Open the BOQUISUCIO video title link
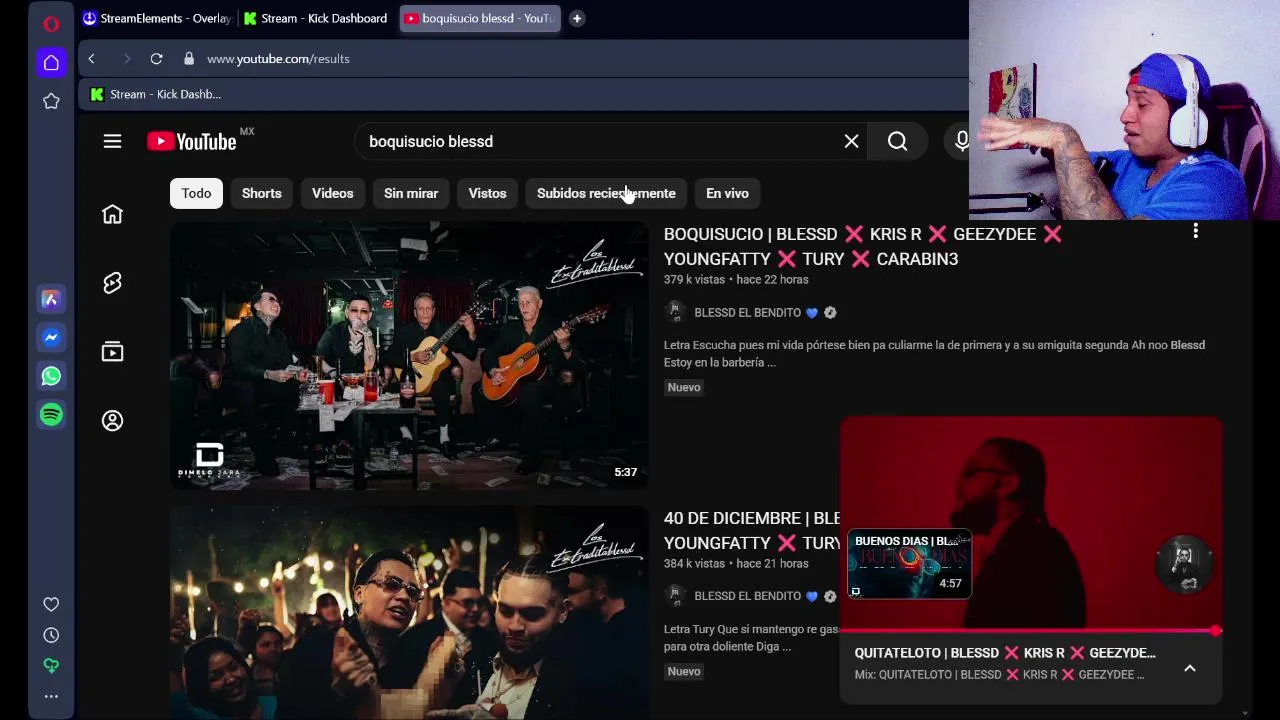 click(862, 246)
